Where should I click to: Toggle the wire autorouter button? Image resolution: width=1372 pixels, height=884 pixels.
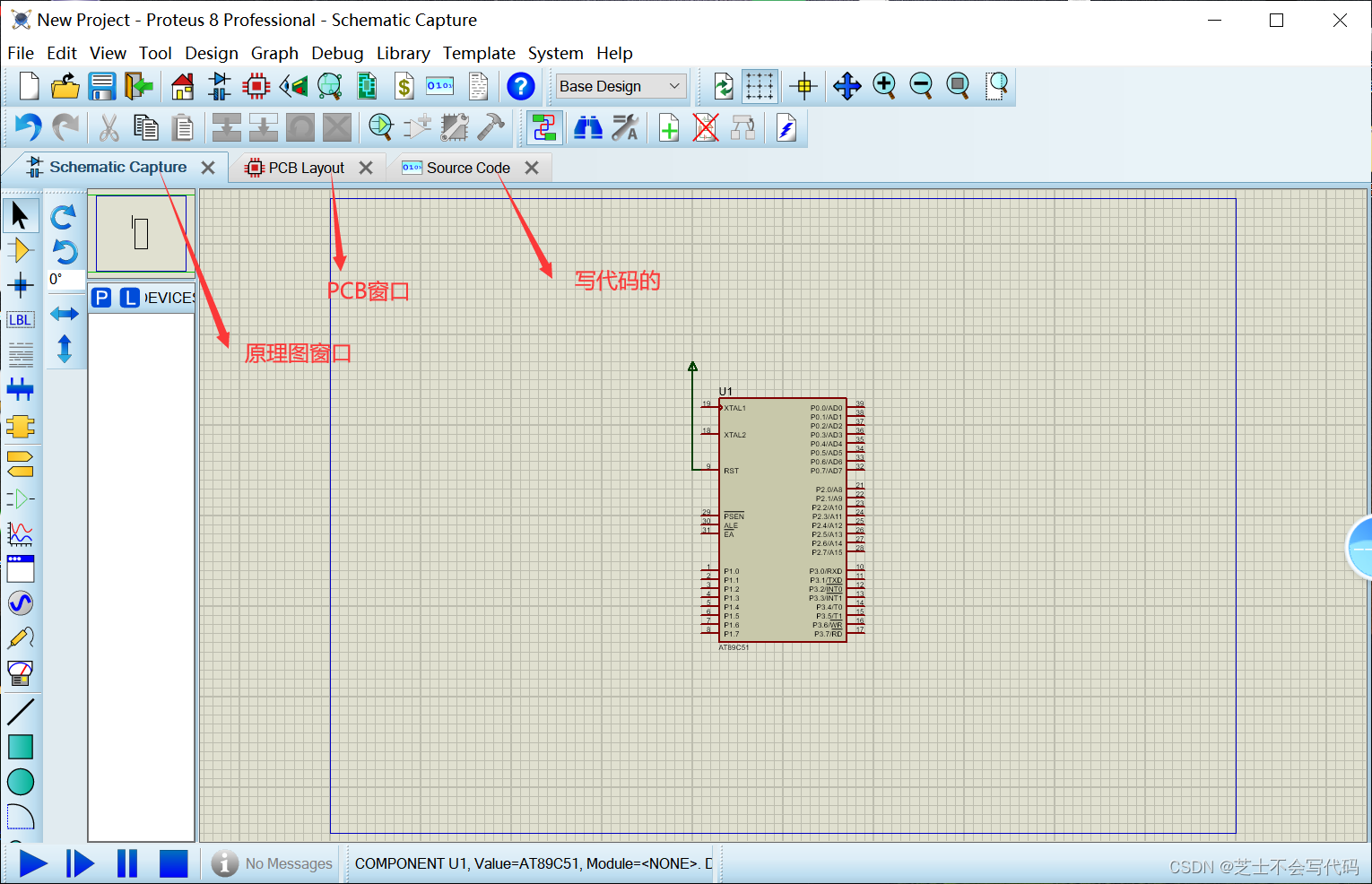[544, 128]
